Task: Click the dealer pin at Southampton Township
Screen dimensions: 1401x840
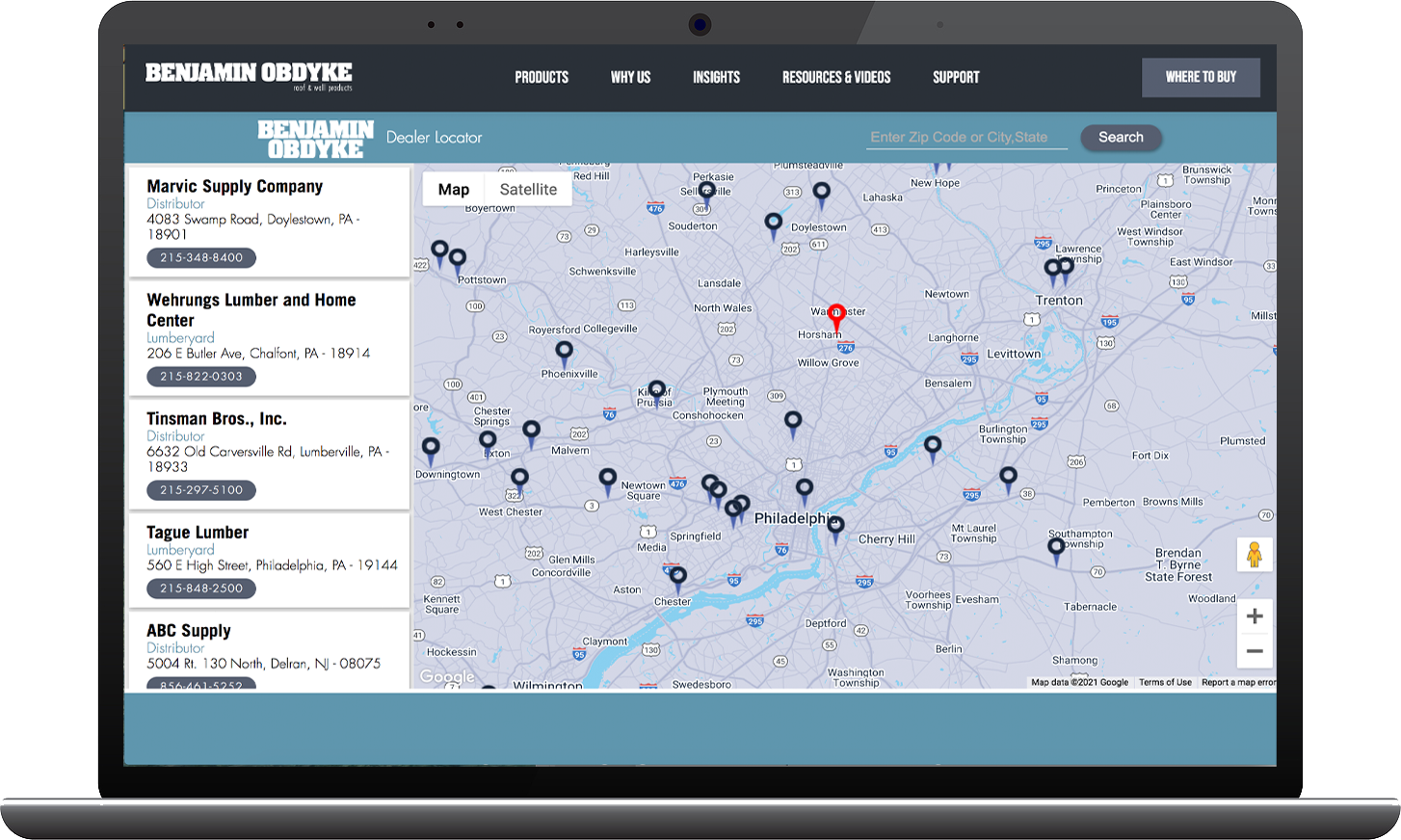Action: click(1056, 551)
